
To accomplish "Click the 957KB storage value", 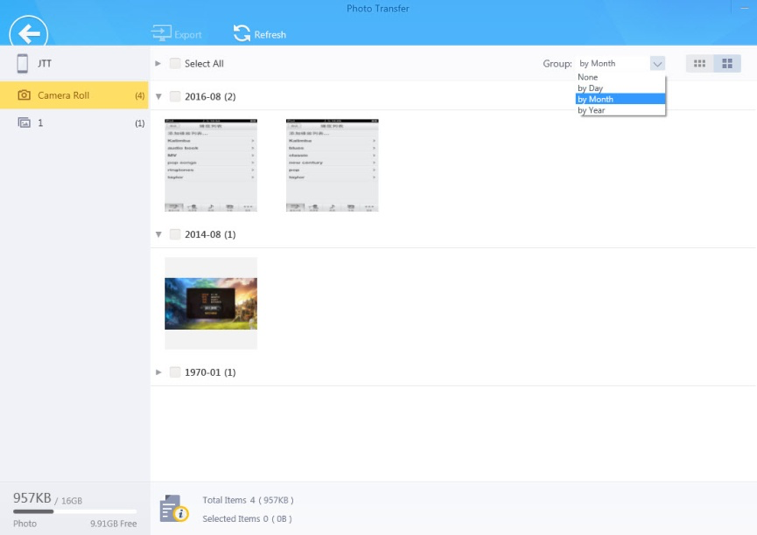I will coord(32,498).
